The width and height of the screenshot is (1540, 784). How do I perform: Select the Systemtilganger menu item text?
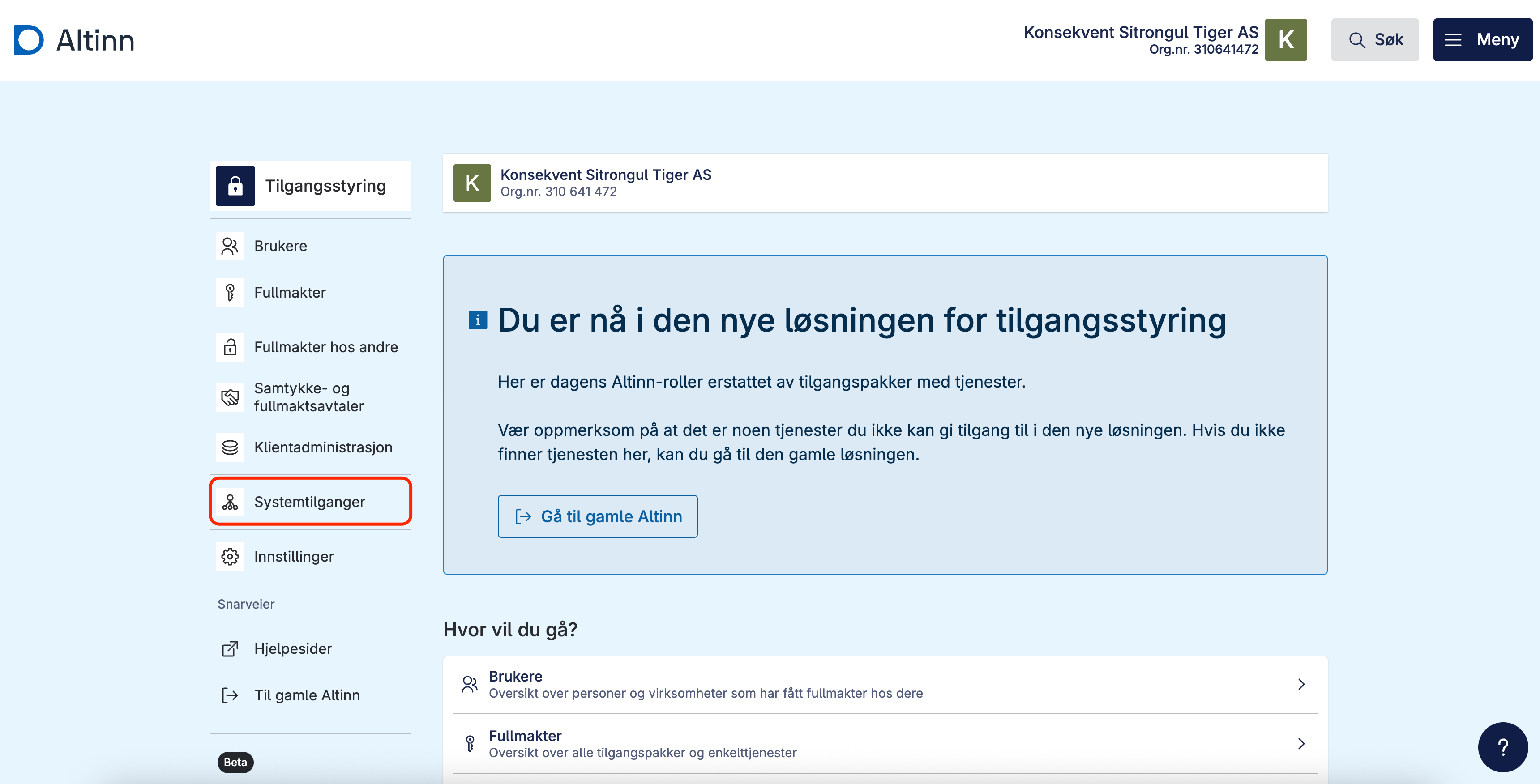pyautogui.click(x=309, y=502)
